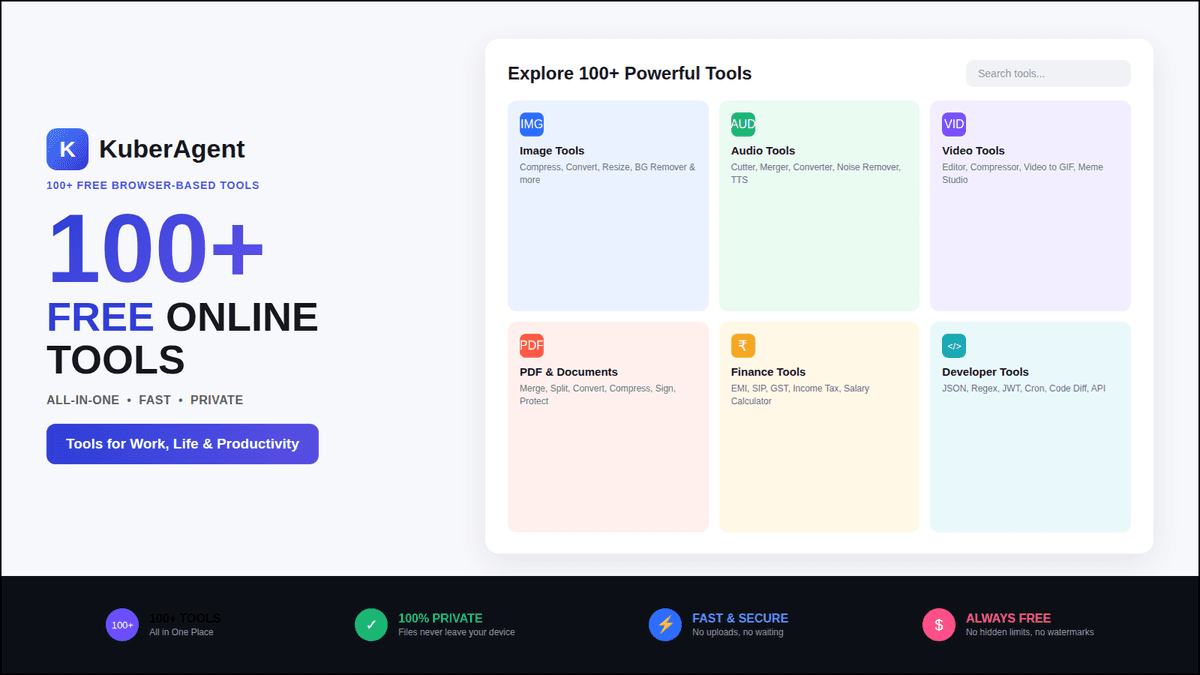1200x675 pixels.
Task: Click description 'Compress, Convert, Resize, BG Remover & more'
Action: tap(607, 174)
